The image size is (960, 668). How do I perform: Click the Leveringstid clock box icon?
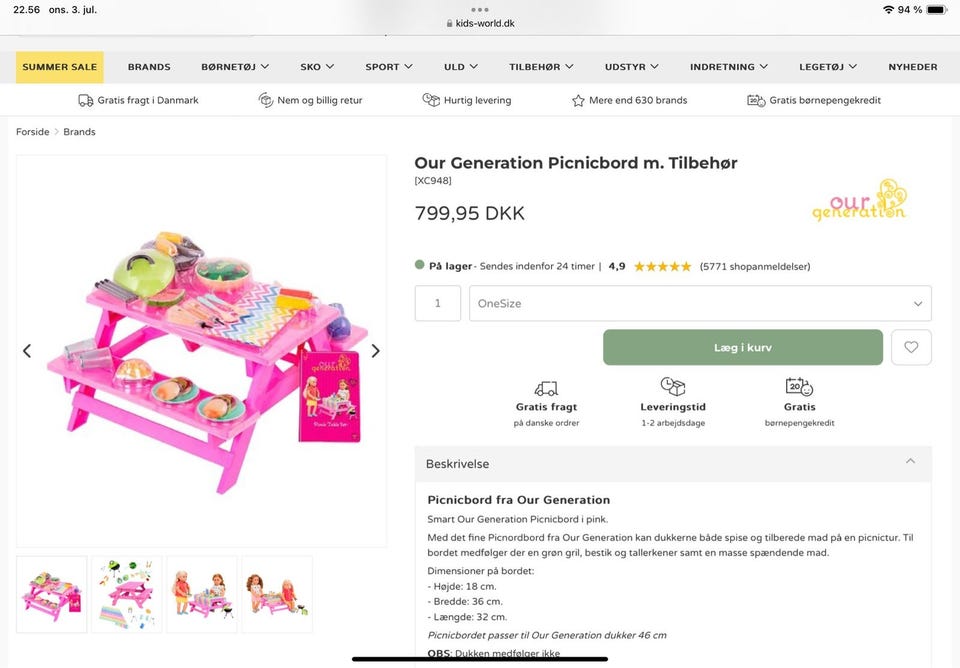673,386
